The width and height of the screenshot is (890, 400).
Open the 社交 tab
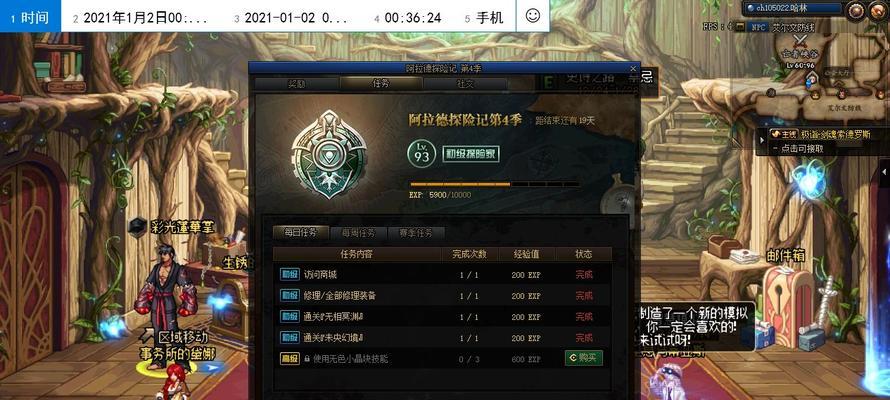pos(465,83)
